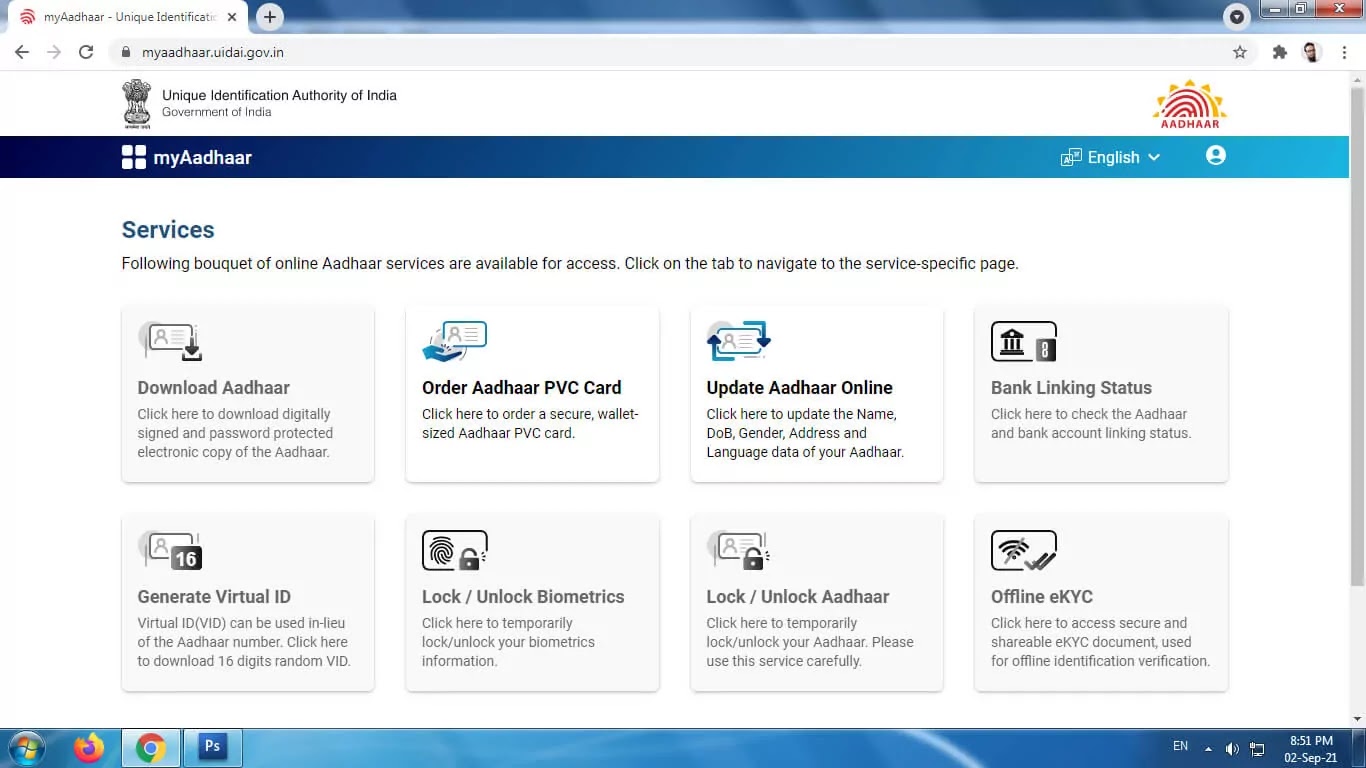Click the myAadhaar grid logo icon

tap(134, 157)
